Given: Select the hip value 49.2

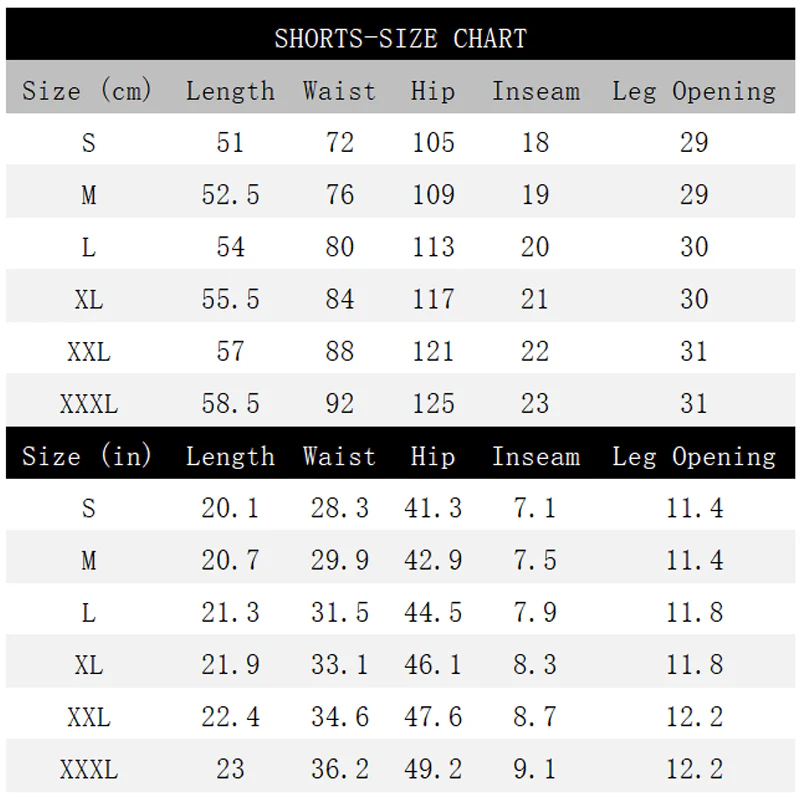Looking at the screenshot, I should tap(433, 769).
